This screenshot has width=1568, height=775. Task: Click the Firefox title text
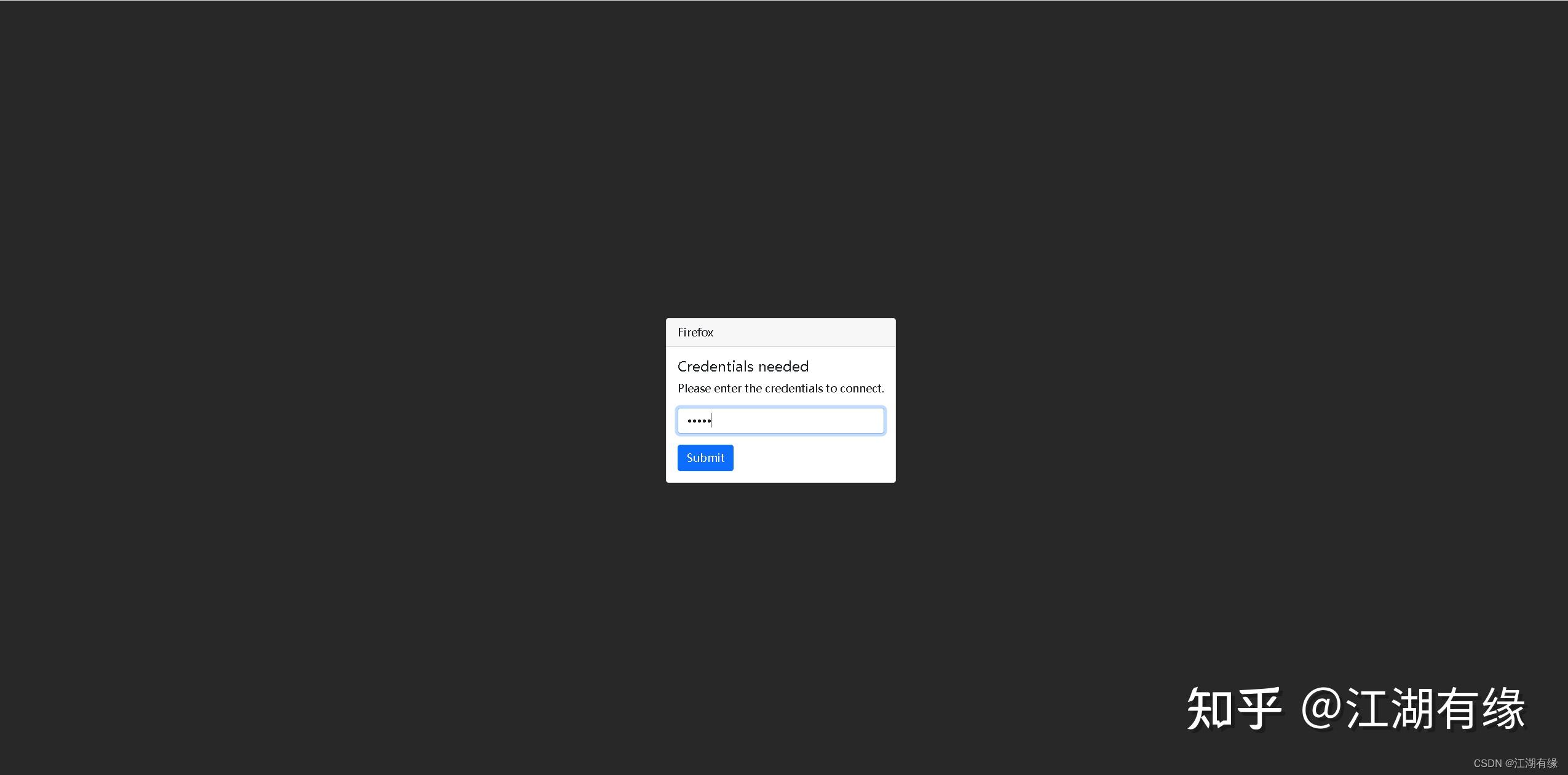[x=695, y=332]
